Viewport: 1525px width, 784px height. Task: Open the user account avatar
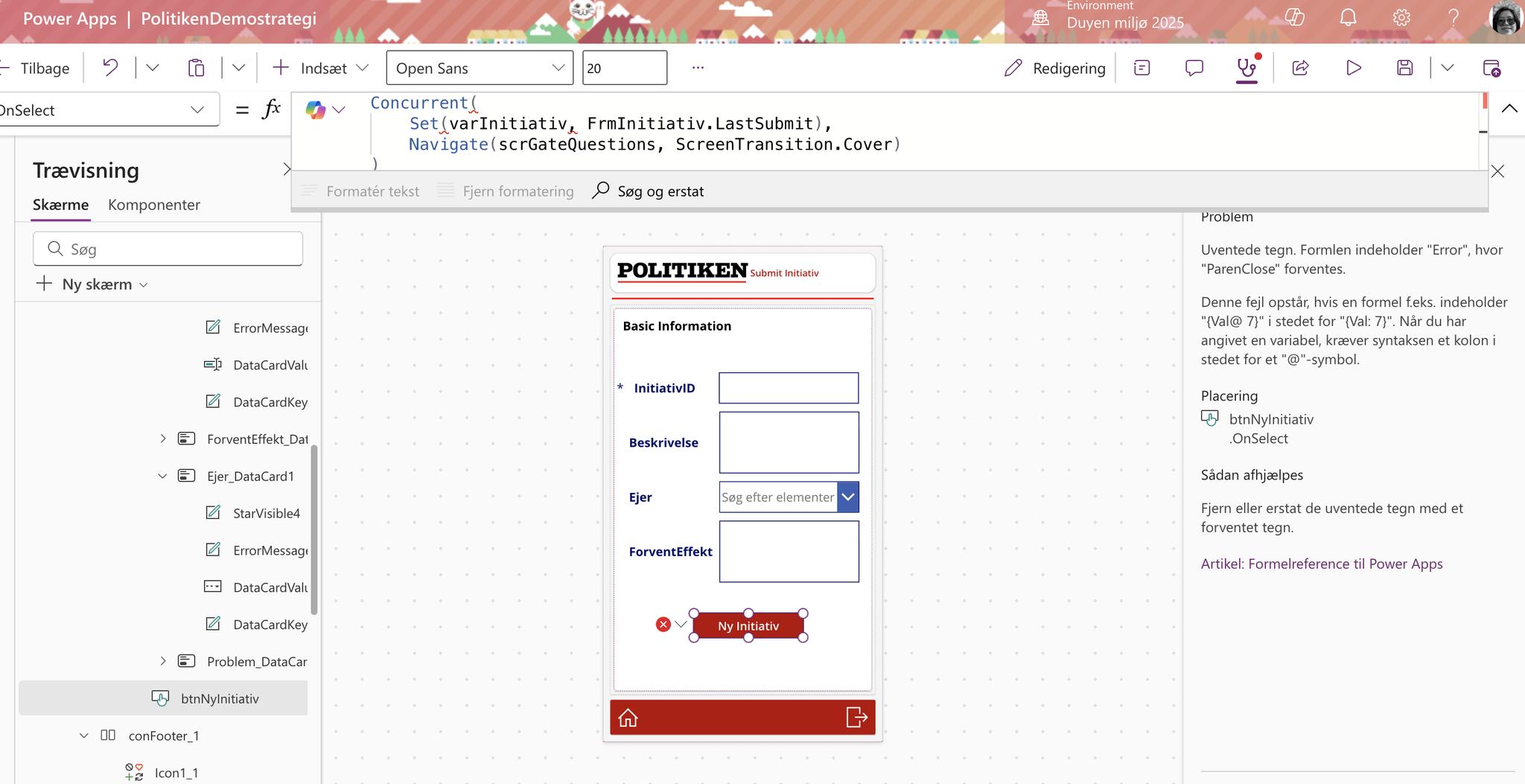(1506, 17)
